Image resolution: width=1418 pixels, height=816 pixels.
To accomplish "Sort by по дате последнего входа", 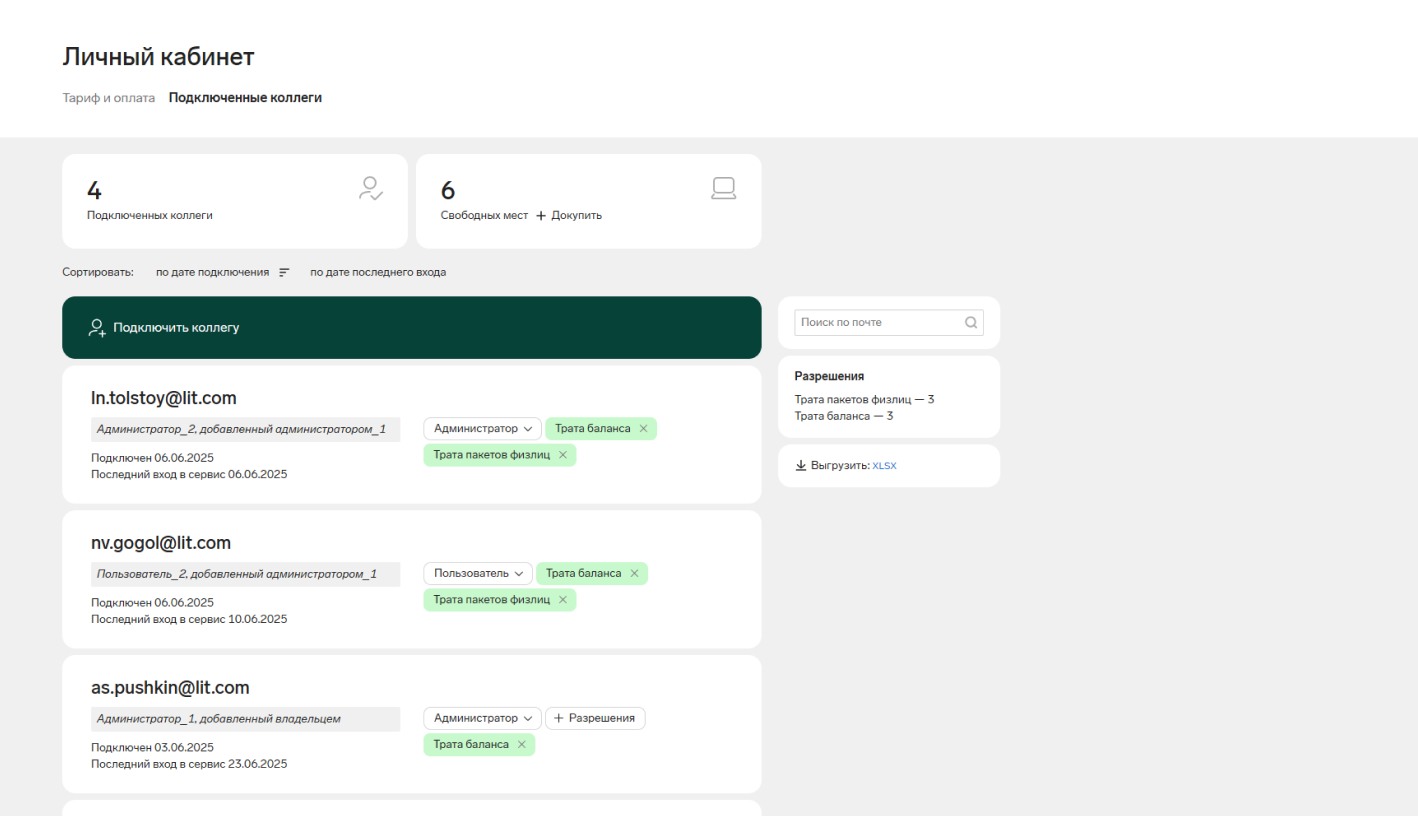I will 378,272.
